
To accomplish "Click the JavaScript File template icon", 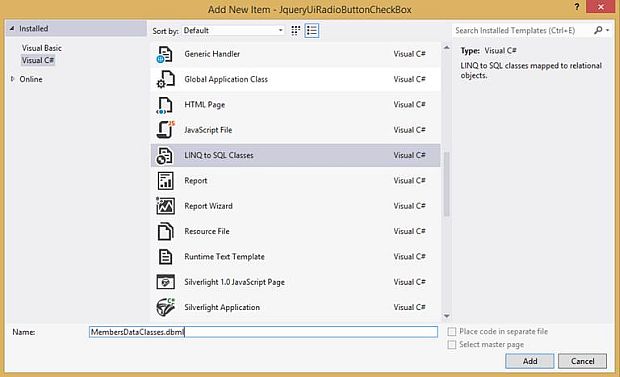I will (x=165, y=130).
